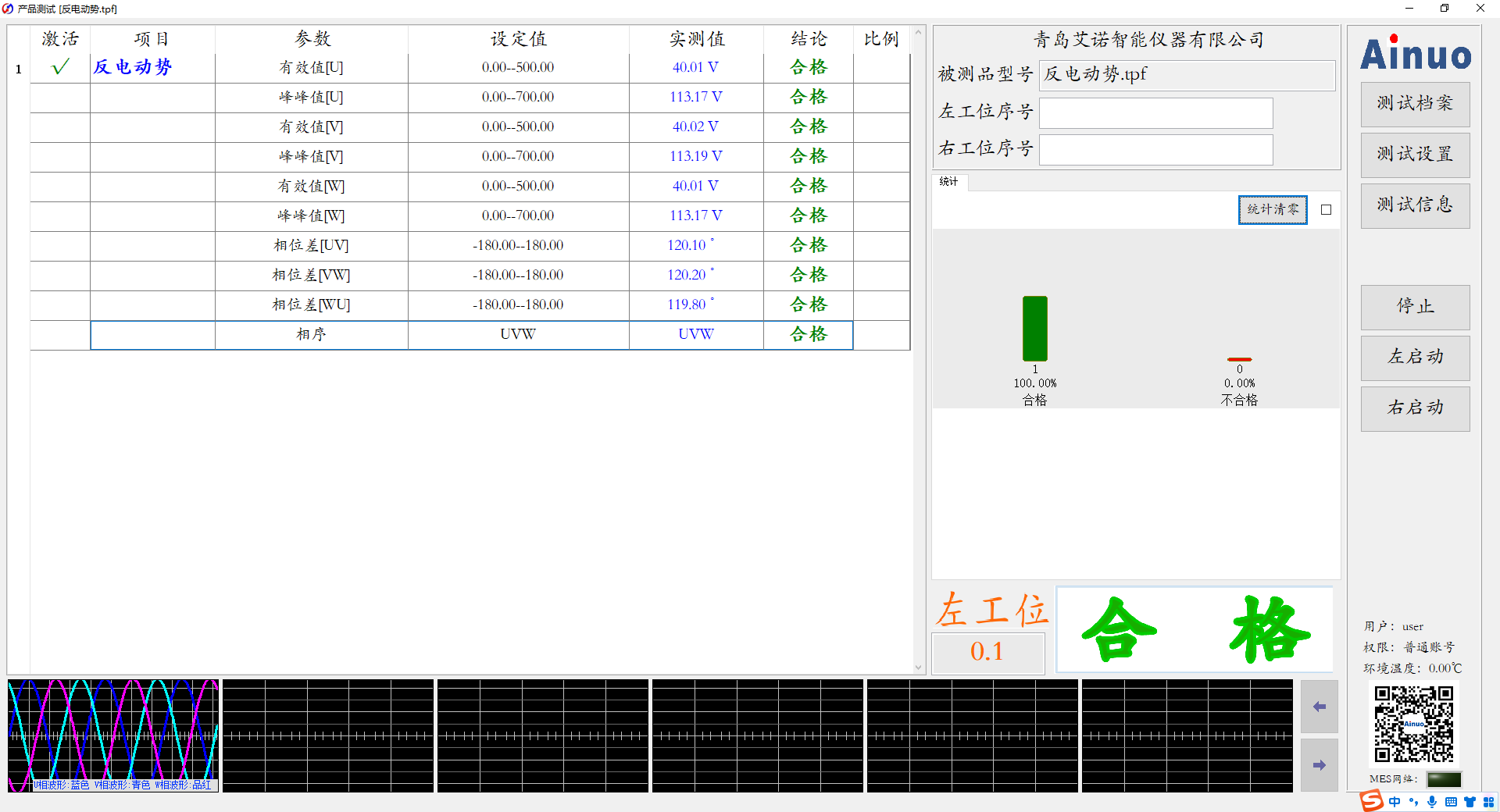Switch to the 统计 tab
The image size is (1500, 812).
click(x=949, y=183)
